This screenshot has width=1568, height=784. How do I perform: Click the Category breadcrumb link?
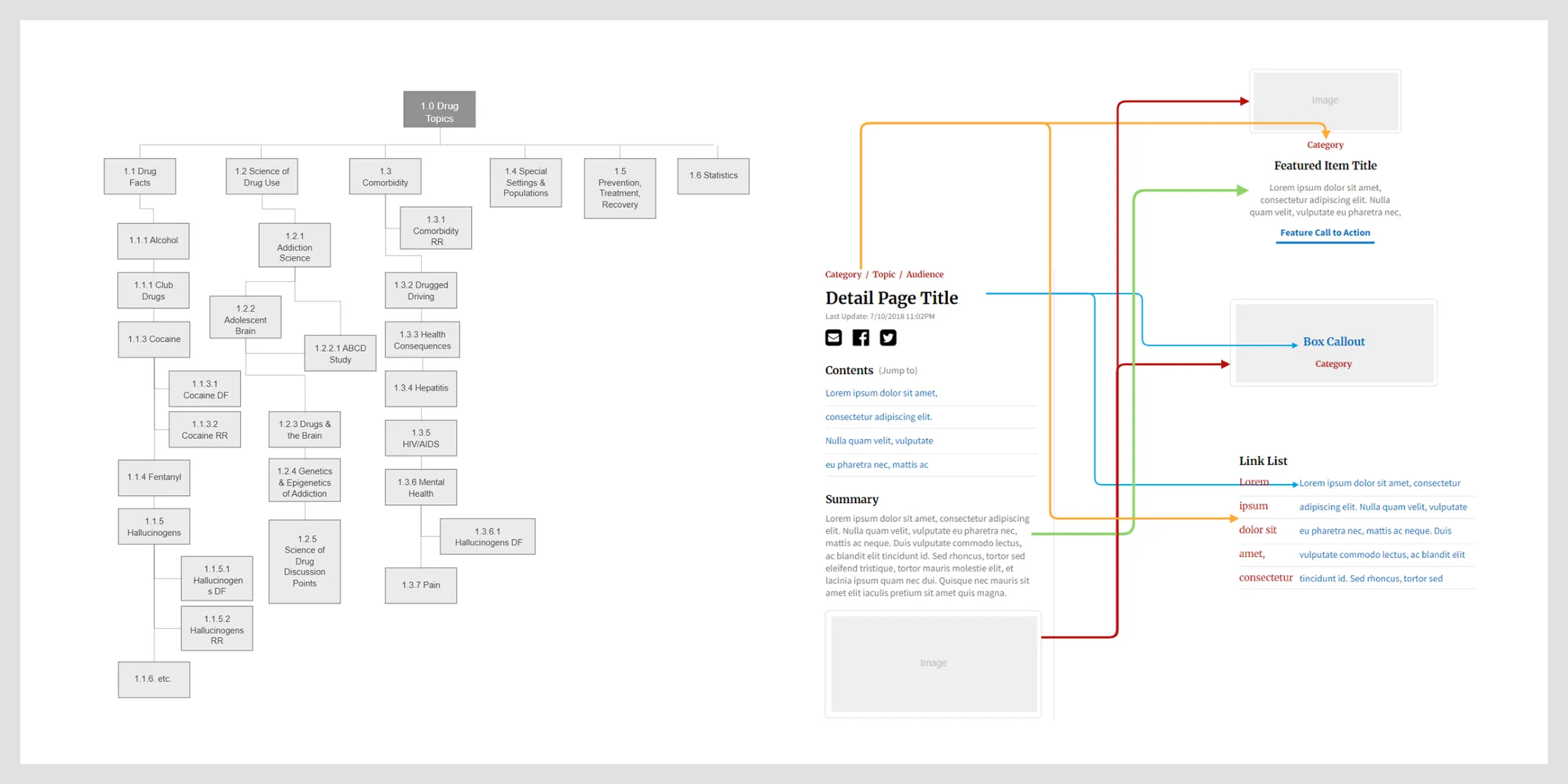click(x=843, y=274)
